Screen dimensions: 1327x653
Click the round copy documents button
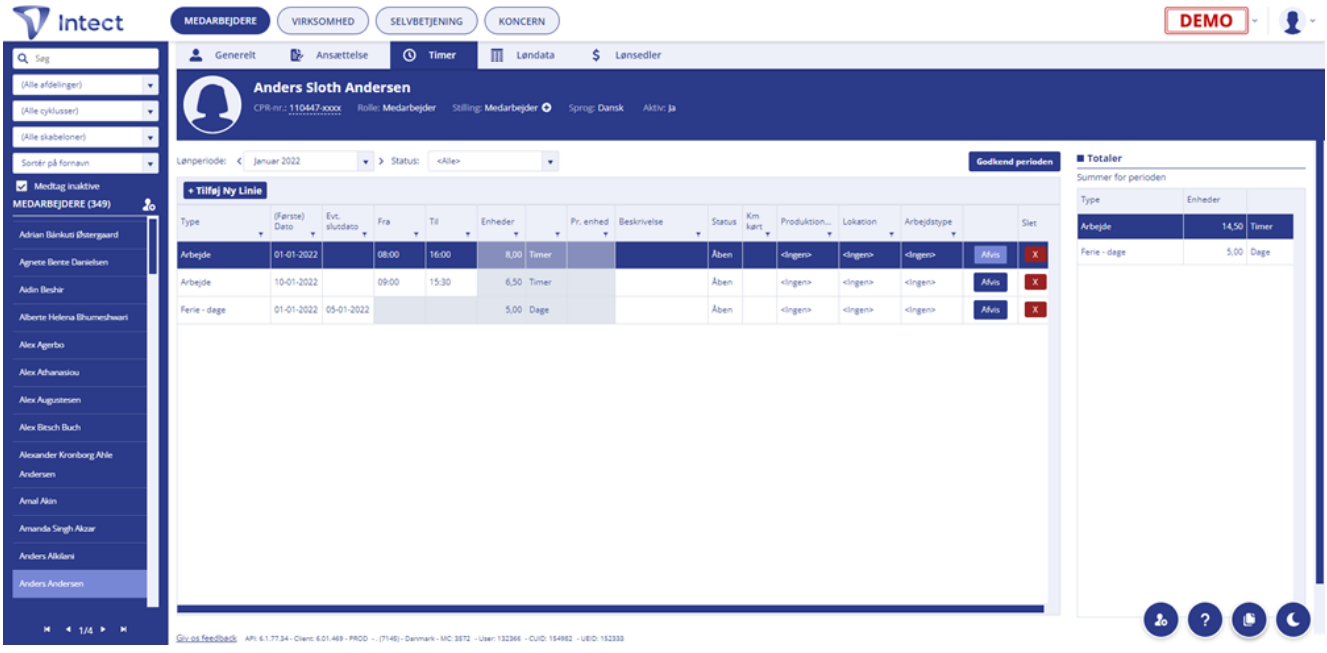click(1249, 621)
